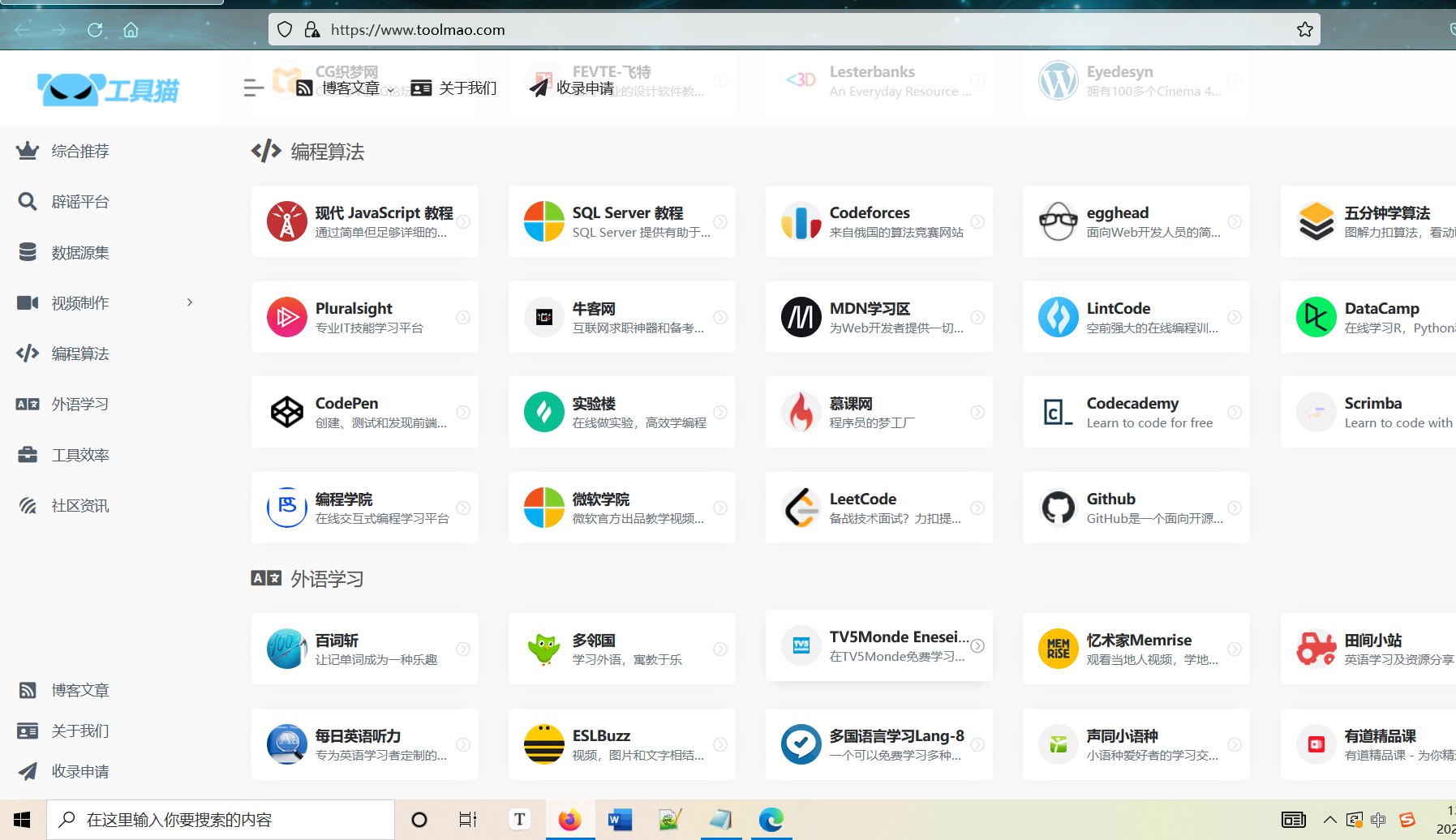
Task: Click the 五分钟学算法 stacked layers icon
Action: click(1316, 221)
